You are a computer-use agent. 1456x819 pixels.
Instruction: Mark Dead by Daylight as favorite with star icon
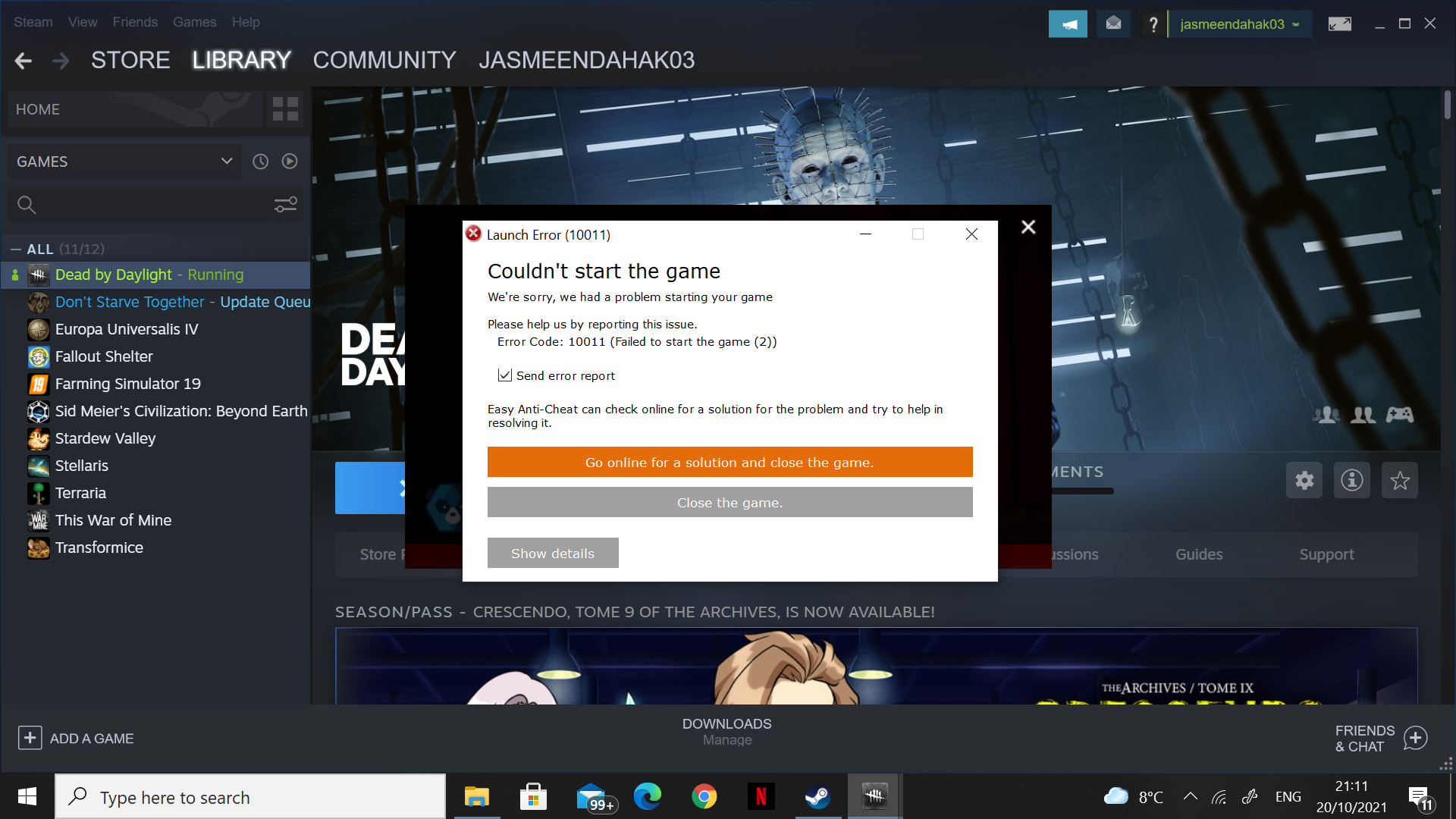(1399, 480)
